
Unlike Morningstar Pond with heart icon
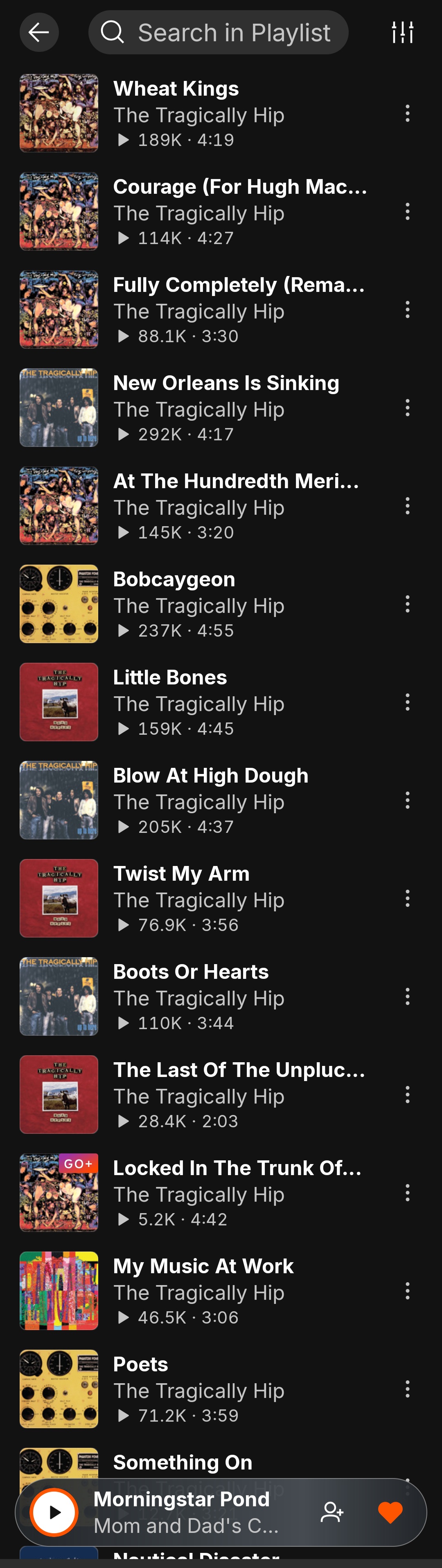pyautogui.click(x=390, y=1512)
